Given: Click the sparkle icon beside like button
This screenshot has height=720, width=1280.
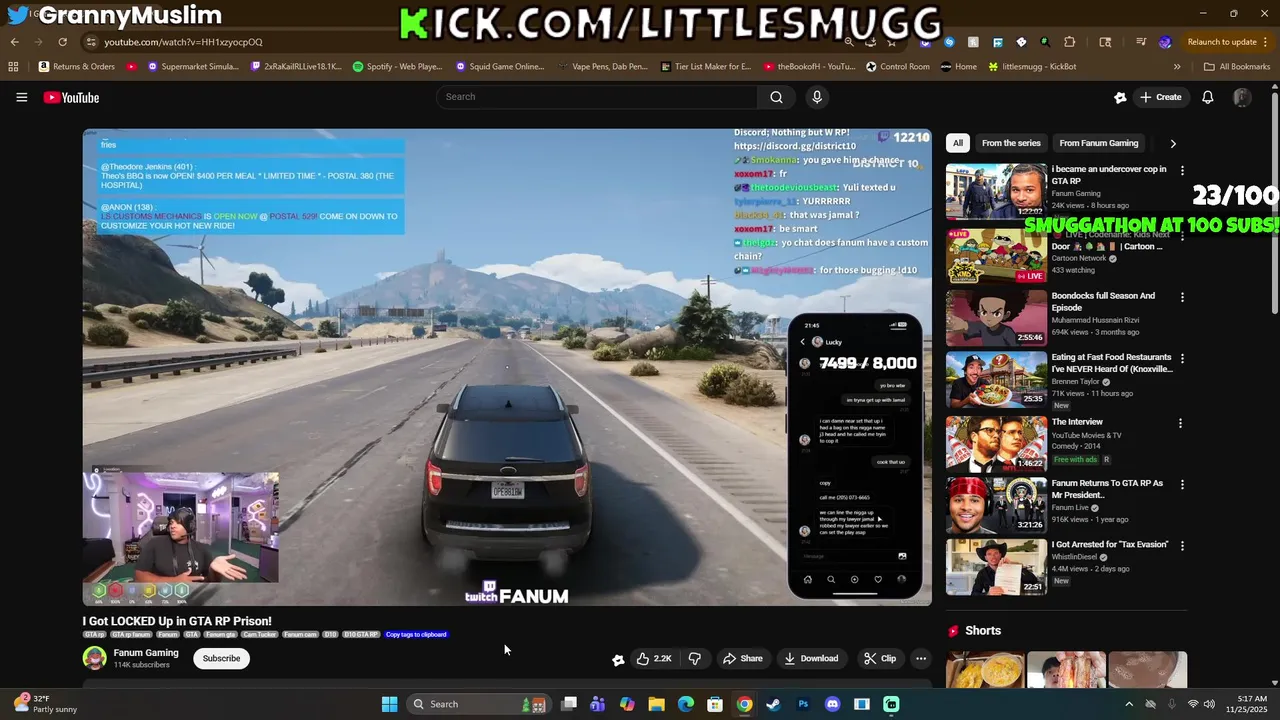Looking at the screenshot, I should point(618,659).
